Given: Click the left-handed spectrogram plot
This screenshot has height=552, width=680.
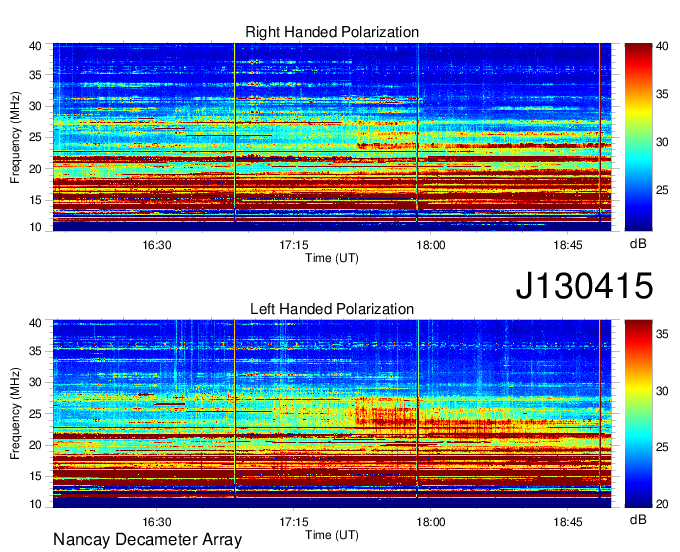Looking at the screenshot, I should [332, 414].
